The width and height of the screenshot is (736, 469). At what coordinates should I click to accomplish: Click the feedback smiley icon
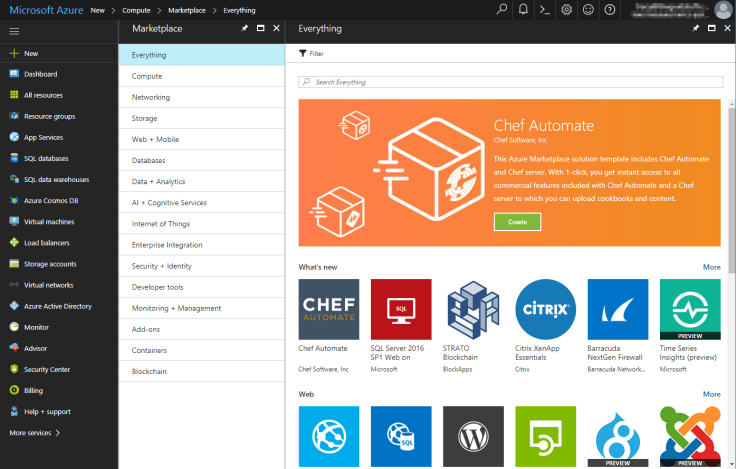pos(588,9)
